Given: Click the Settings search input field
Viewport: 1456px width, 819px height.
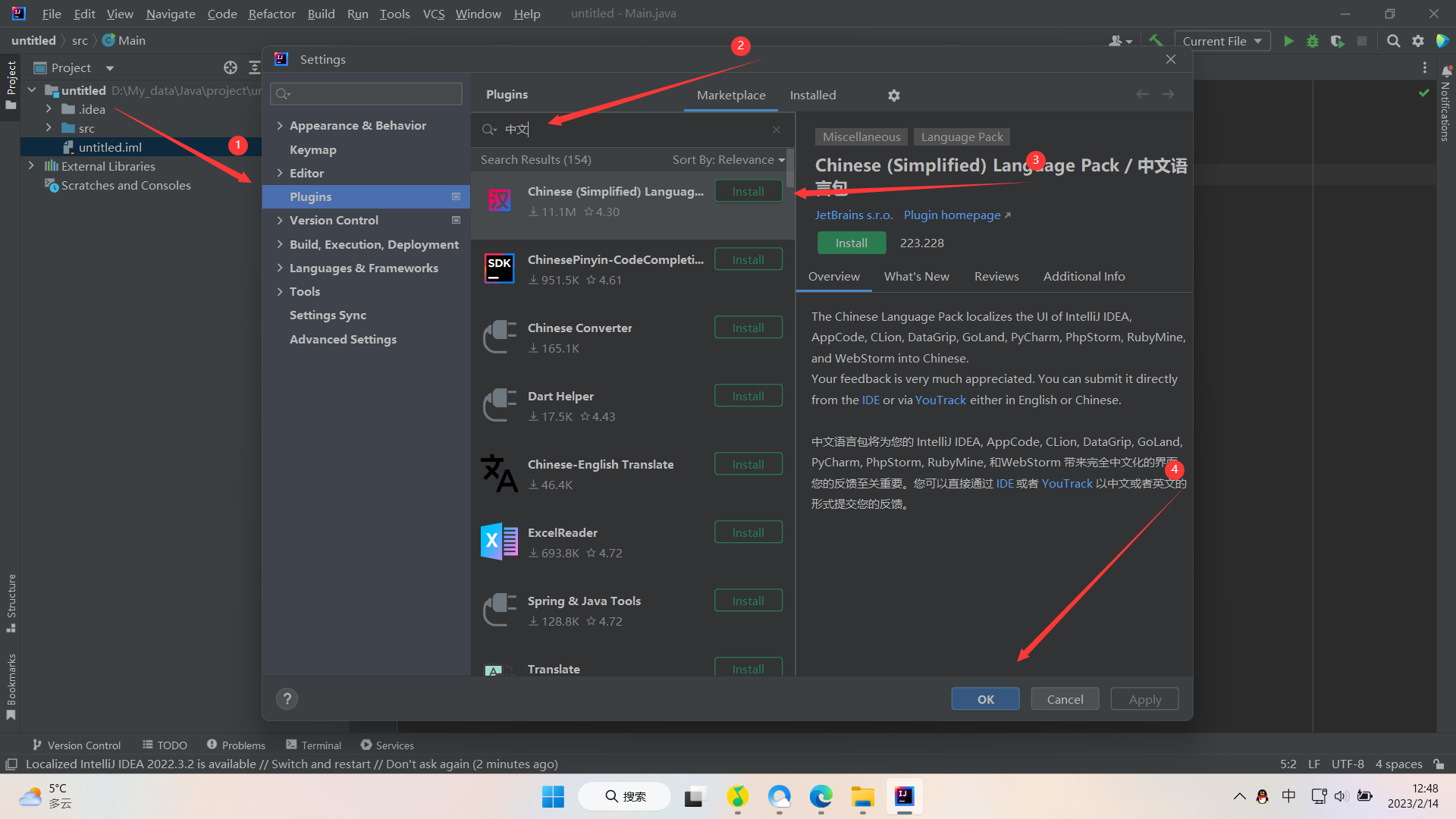Looking at the screenshot, I should point(366,93).
